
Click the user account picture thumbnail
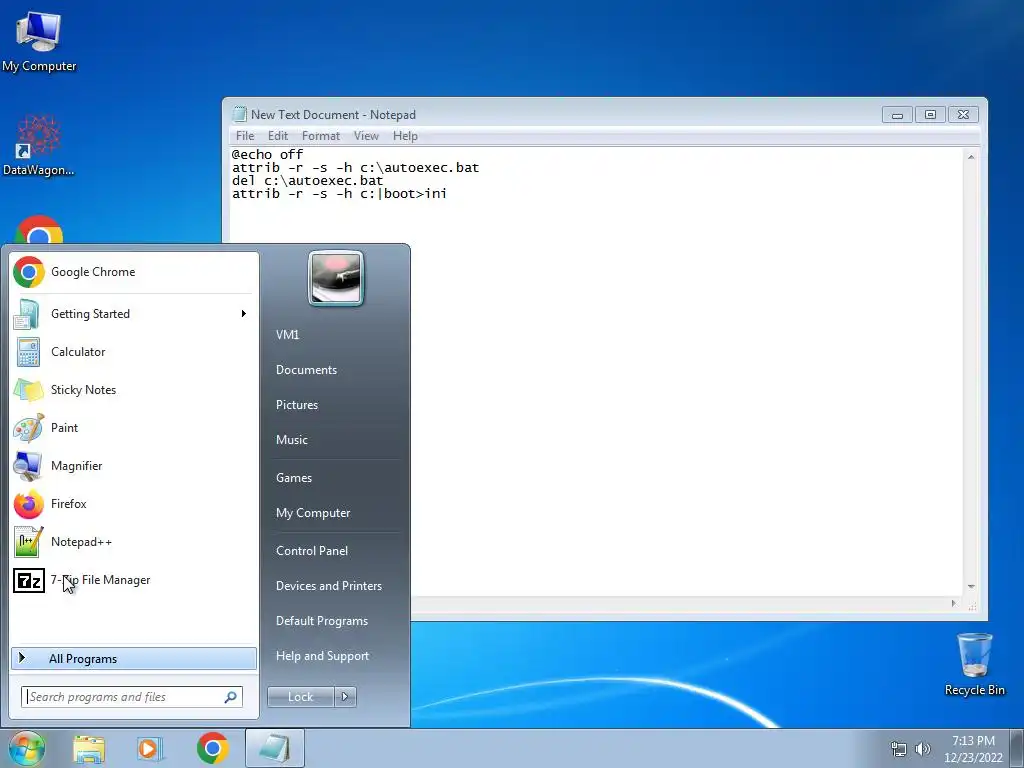336,278
